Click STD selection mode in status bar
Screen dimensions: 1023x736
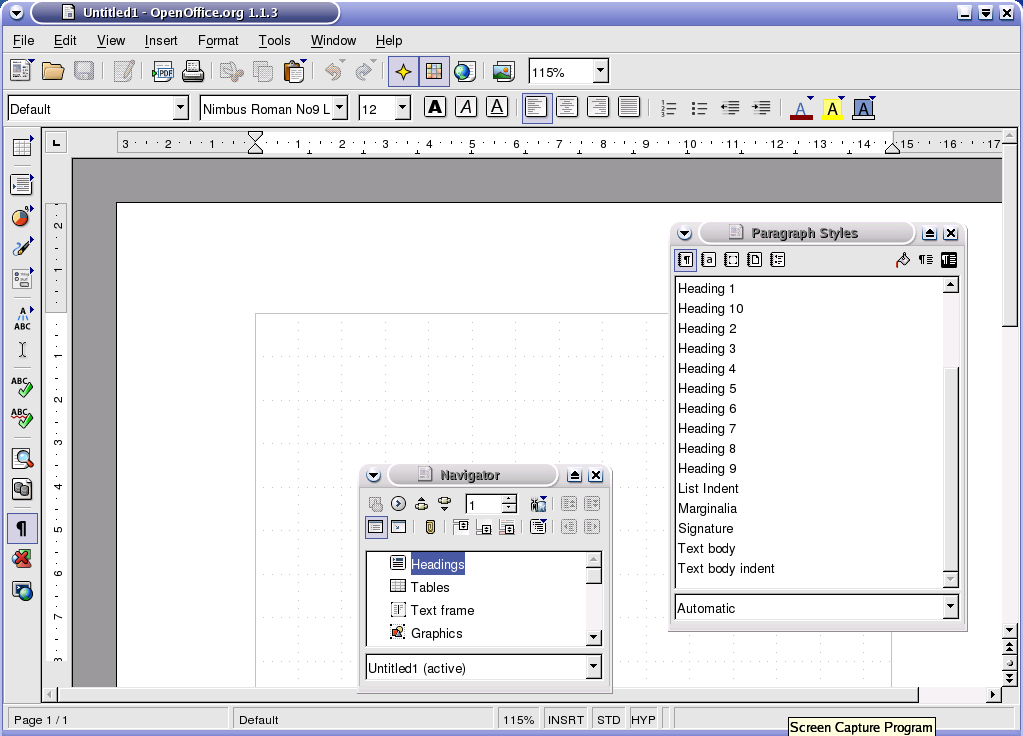(609, 720)
